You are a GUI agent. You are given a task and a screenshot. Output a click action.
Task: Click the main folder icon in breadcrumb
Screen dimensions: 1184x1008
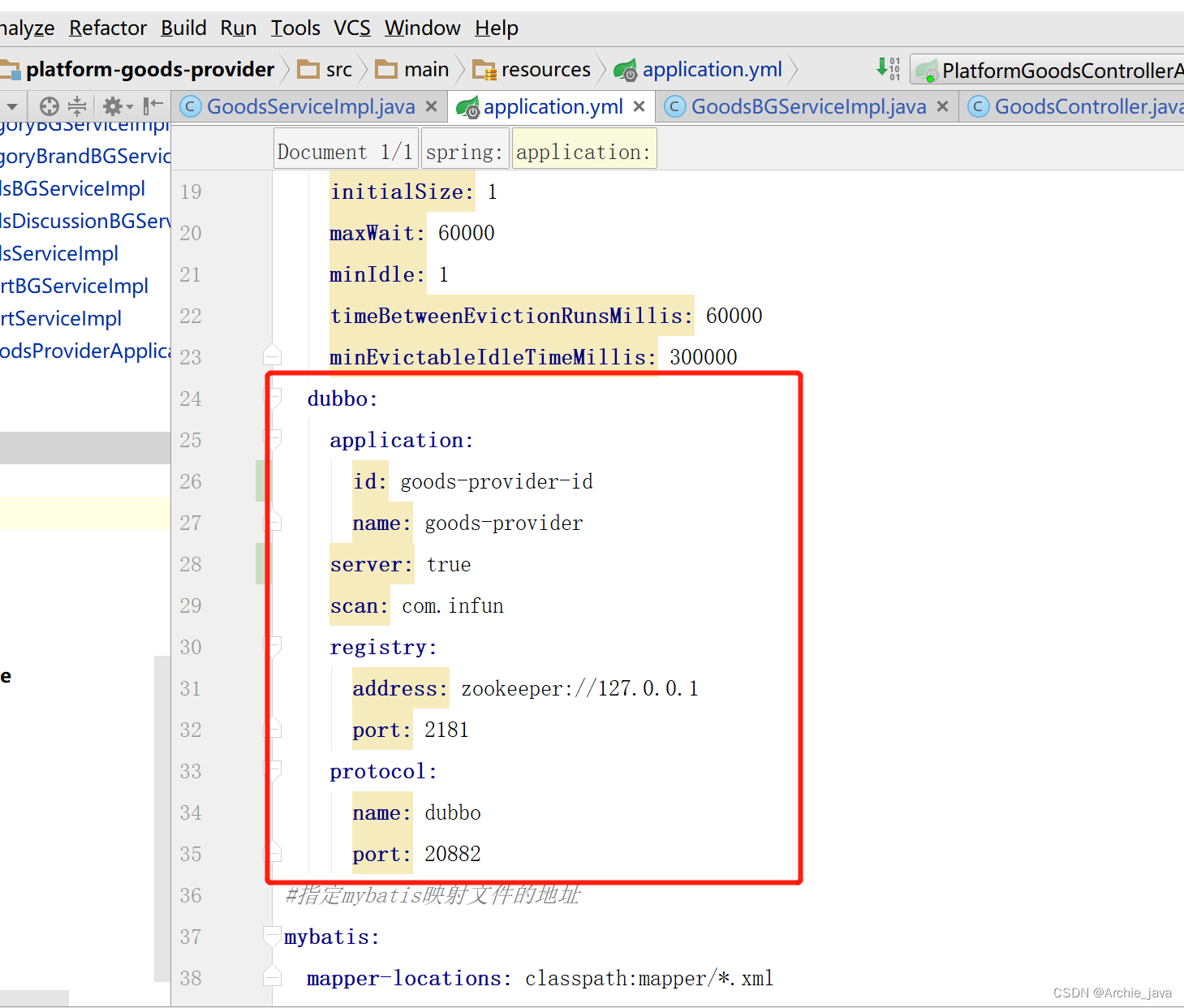coord(386,70)
